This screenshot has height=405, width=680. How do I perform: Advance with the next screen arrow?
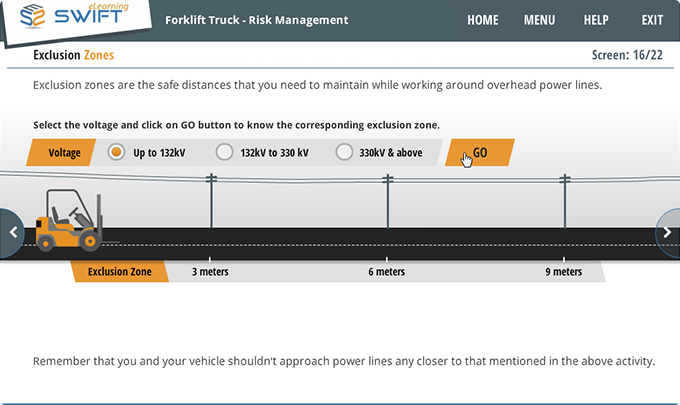tap(667, 232)
